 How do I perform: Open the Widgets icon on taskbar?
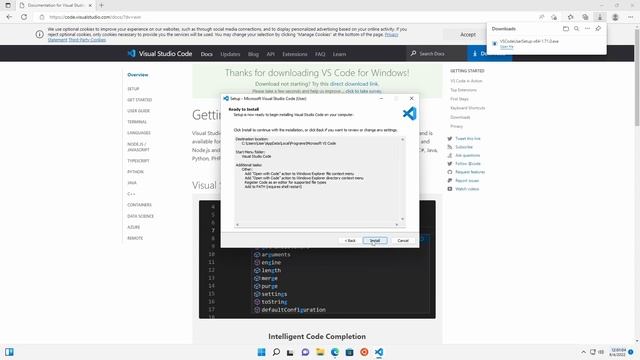[9, 352]
